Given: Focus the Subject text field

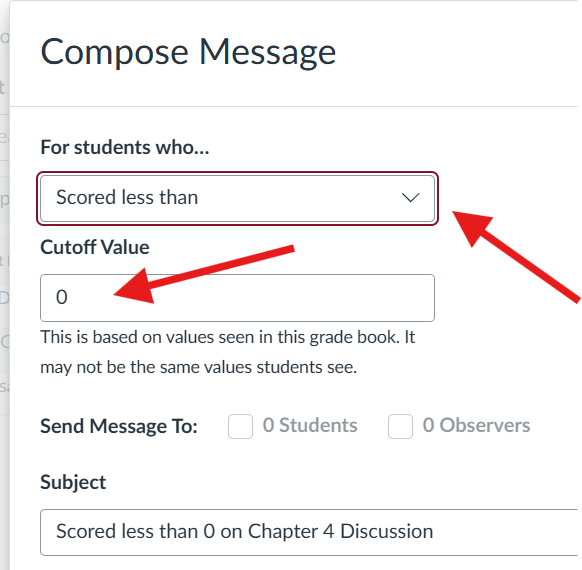Looking at the screenshot, I should coord(309,532).
